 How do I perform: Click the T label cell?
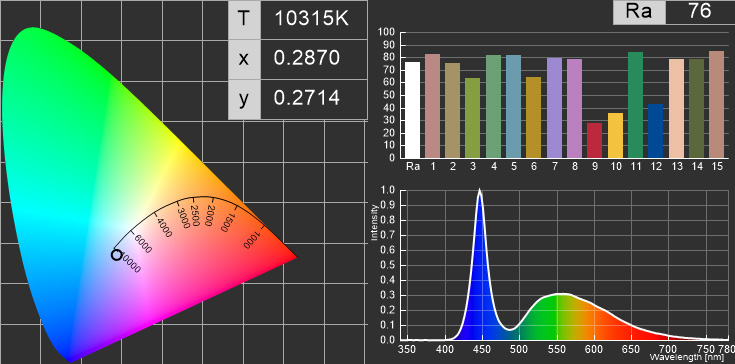tap(244, 19)
